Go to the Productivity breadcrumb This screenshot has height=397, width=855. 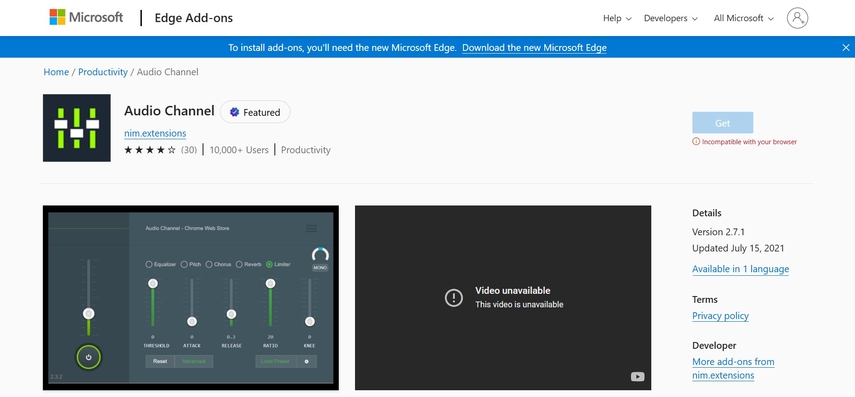point(103,72)
